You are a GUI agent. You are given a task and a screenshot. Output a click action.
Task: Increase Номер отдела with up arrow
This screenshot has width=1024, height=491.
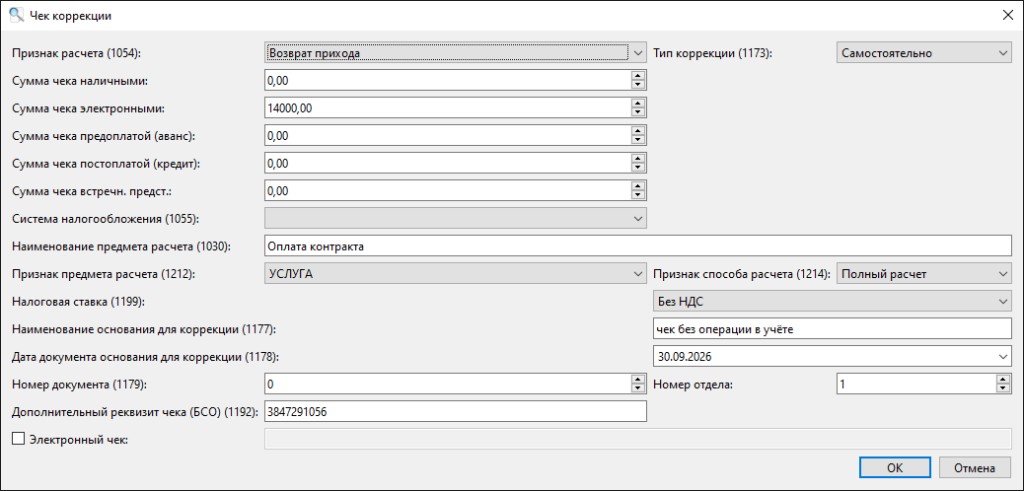[1004, 379]
